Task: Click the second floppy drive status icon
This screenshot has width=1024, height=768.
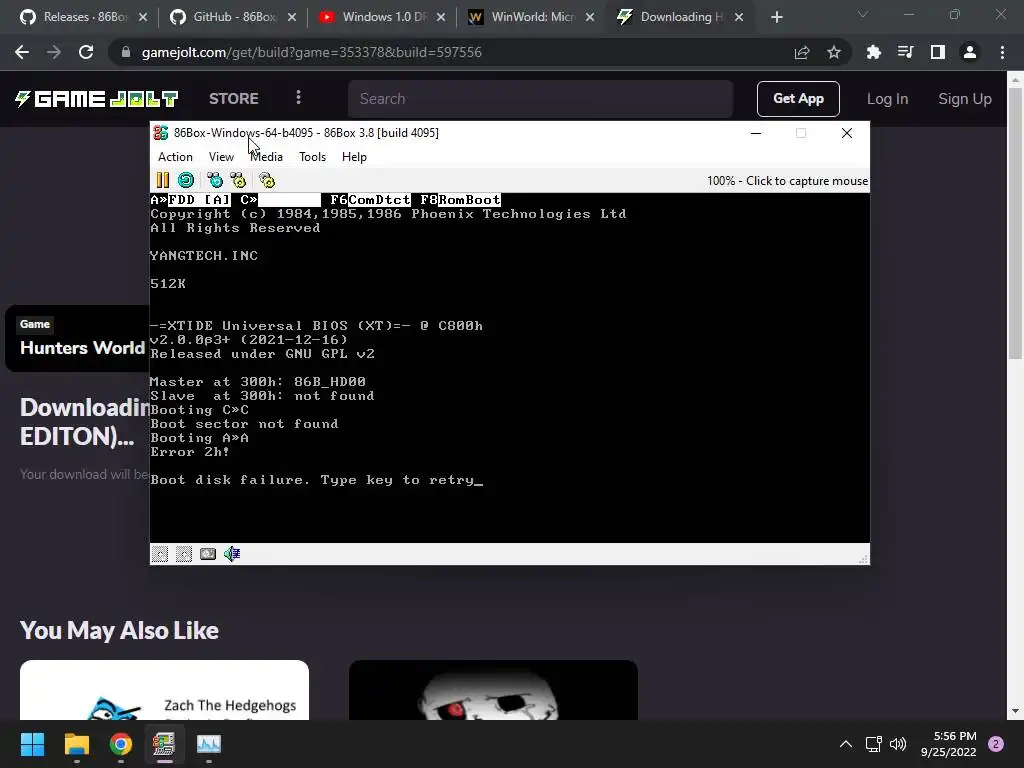Action: point(184,554)
